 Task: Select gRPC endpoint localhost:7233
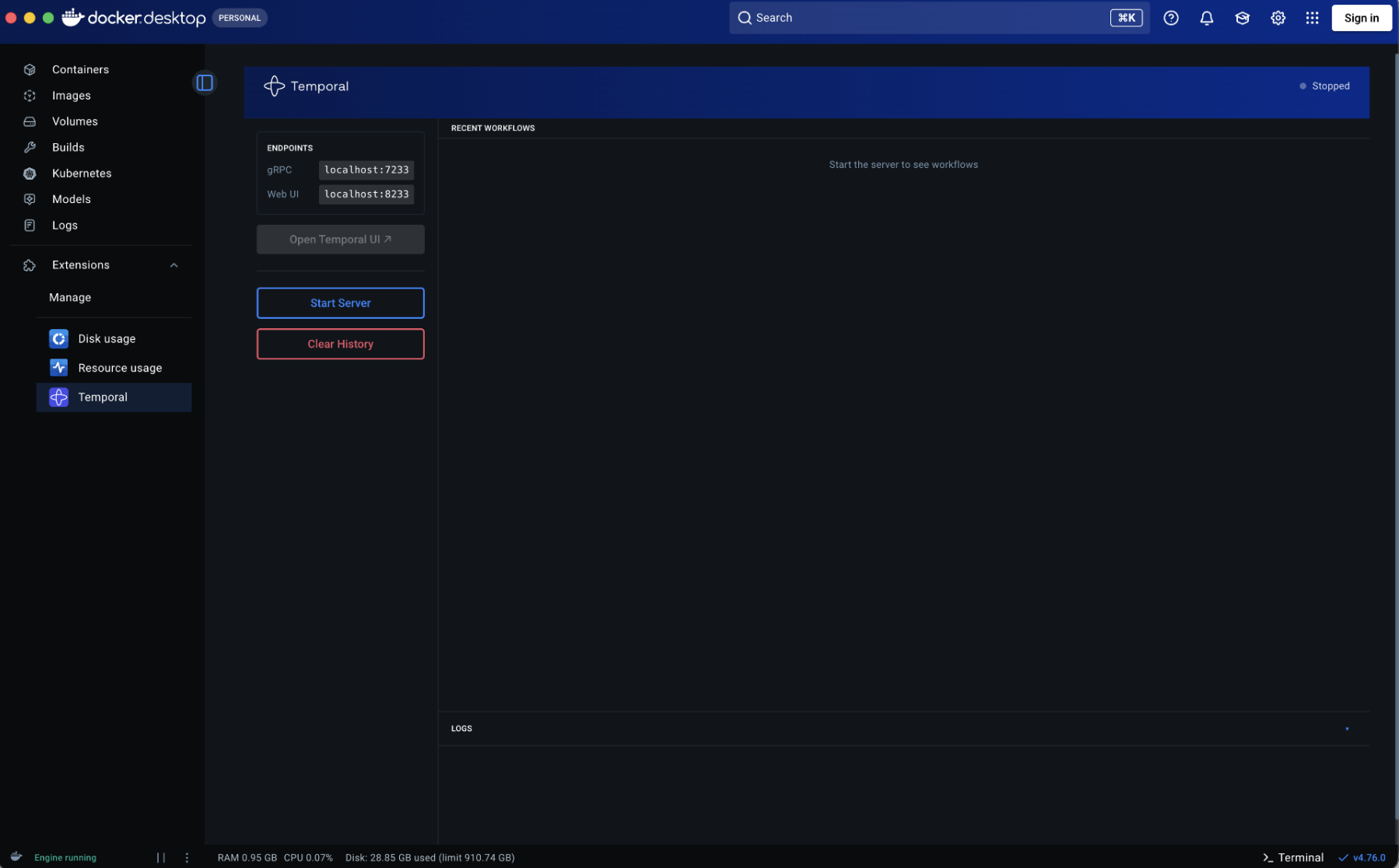(366, 170)
